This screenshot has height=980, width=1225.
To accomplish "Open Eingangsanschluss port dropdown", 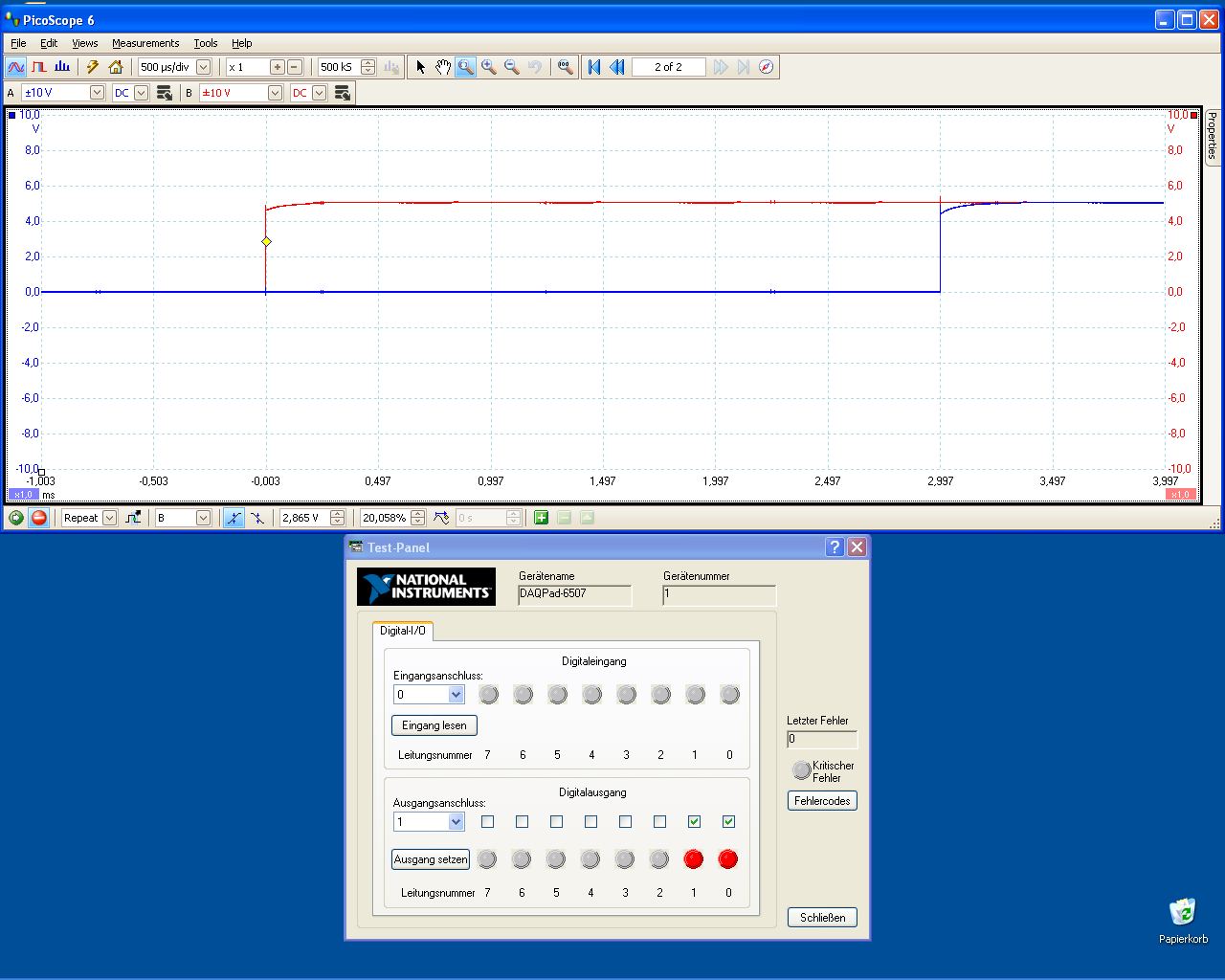I will click(x=457, y=695).
